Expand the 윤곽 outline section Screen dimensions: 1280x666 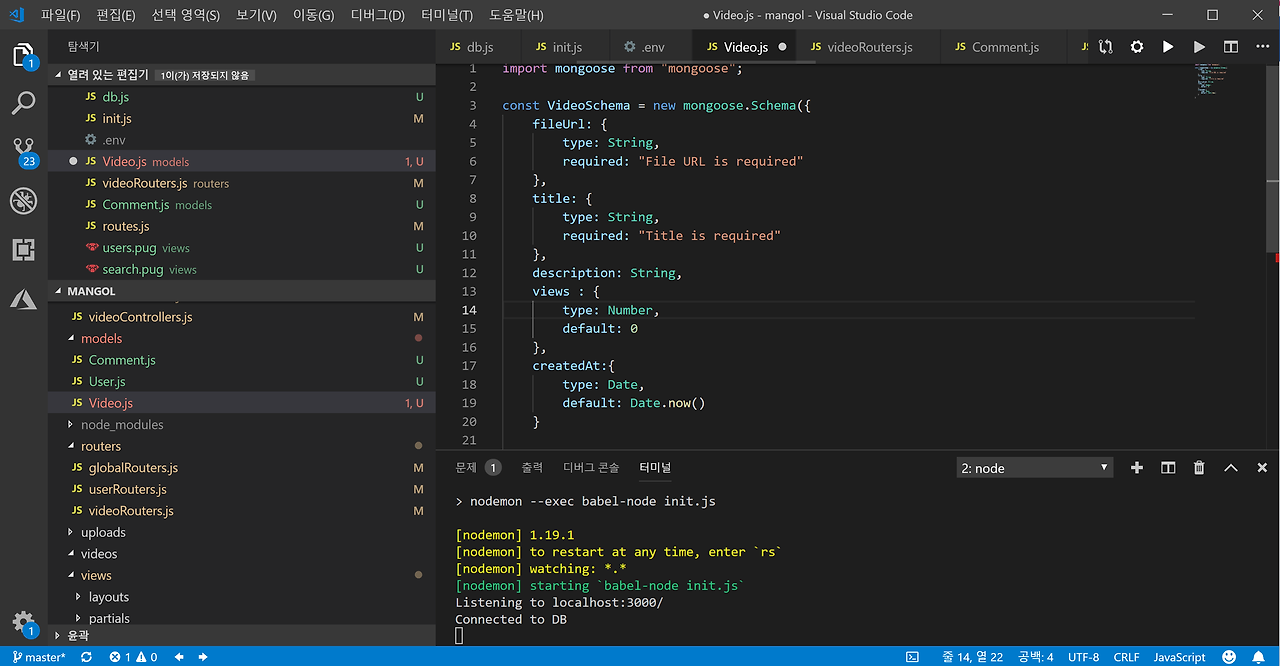[x=78, y=635]
